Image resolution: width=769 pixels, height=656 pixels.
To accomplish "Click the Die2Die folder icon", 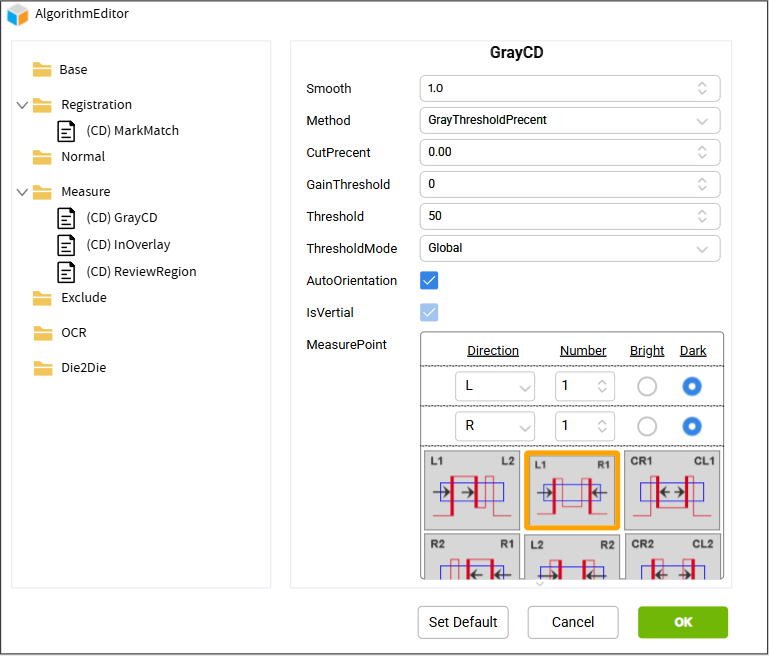I will click(x=42, y=368).
